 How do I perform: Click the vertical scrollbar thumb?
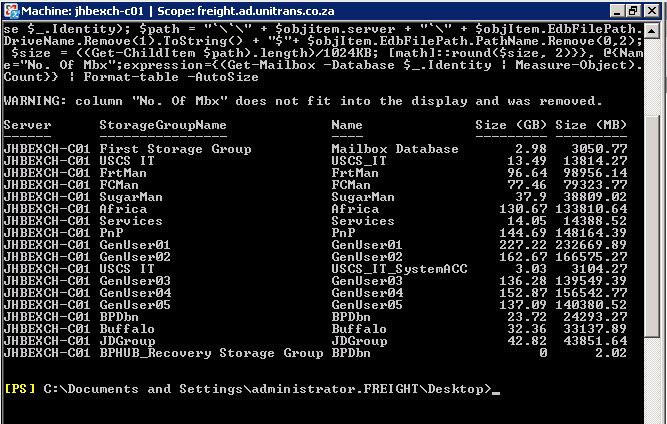click(x=652, y=225)
